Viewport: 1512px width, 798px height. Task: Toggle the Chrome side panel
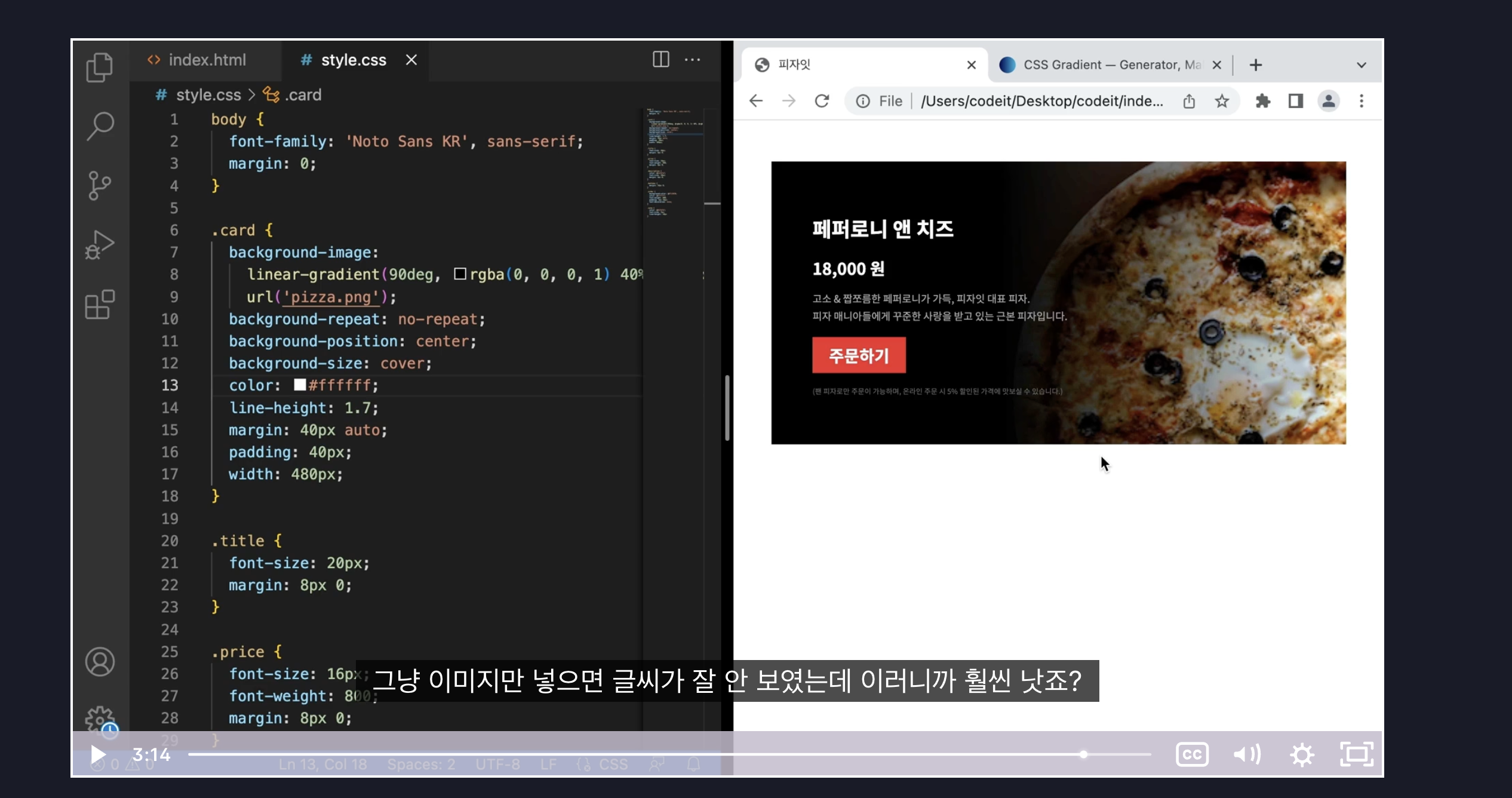pos(1296,101)
